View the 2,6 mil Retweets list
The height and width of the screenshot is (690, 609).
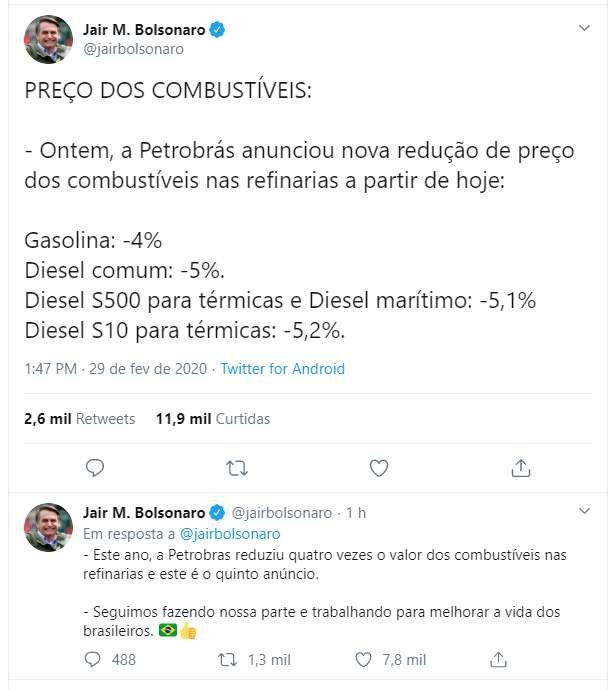[79, 419]
